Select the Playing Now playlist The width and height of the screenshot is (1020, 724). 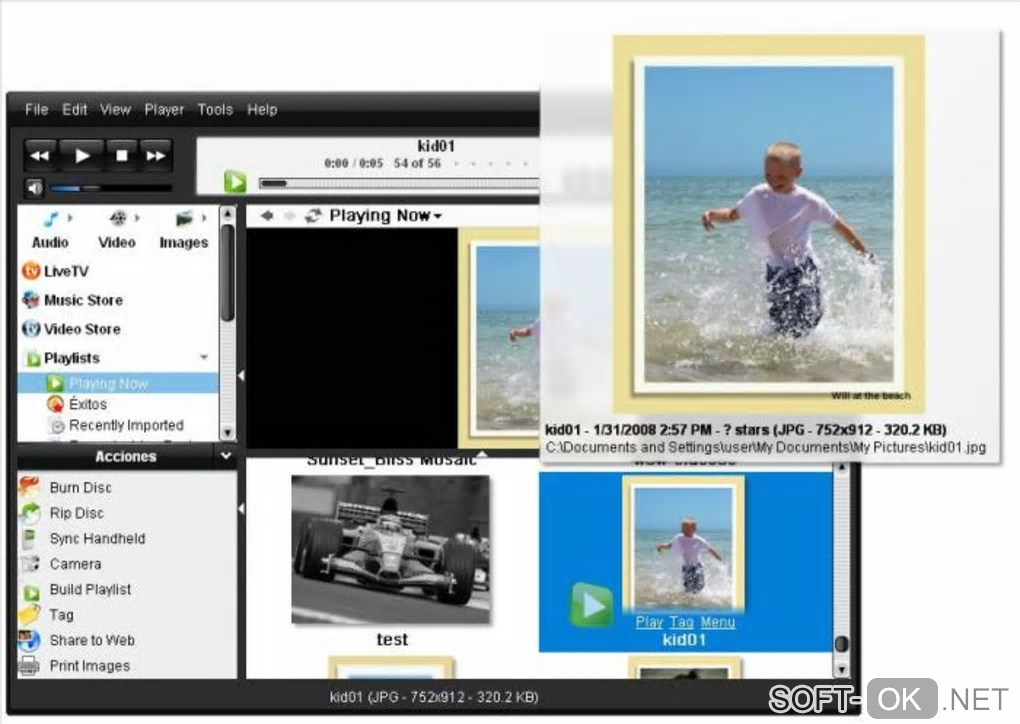[x=118, y=383]
